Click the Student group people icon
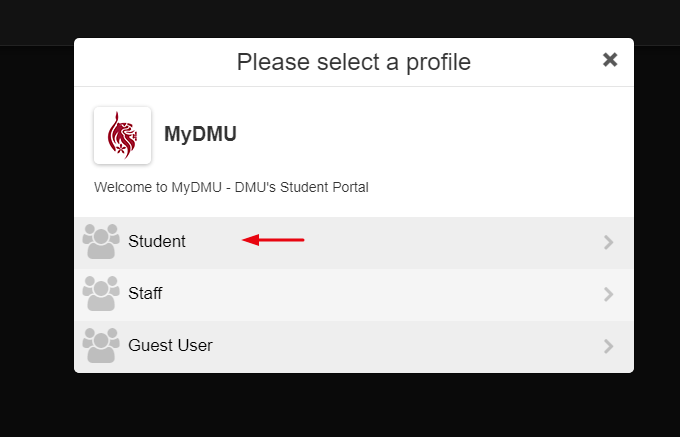 pos(101,241)
